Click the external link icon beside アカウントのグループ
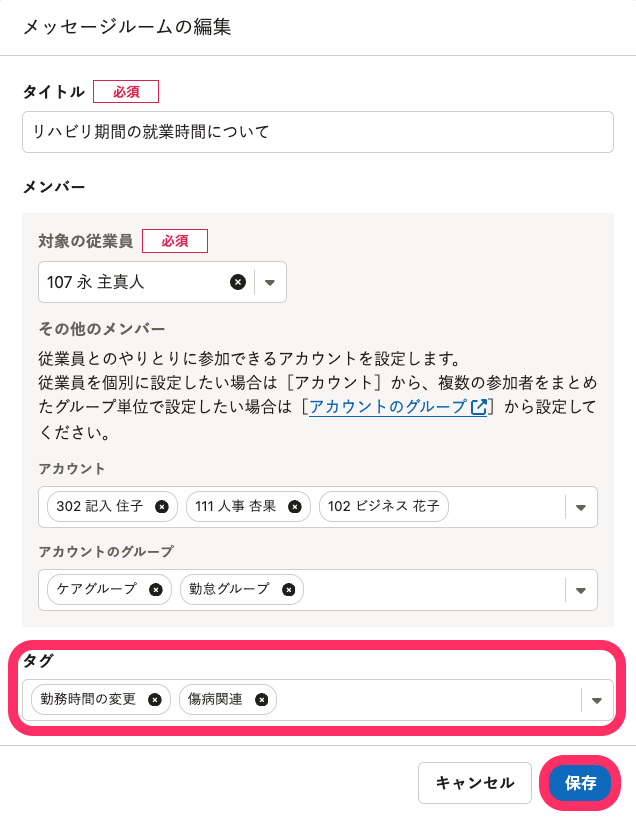The image size is (636, 818). coord(479,407)
